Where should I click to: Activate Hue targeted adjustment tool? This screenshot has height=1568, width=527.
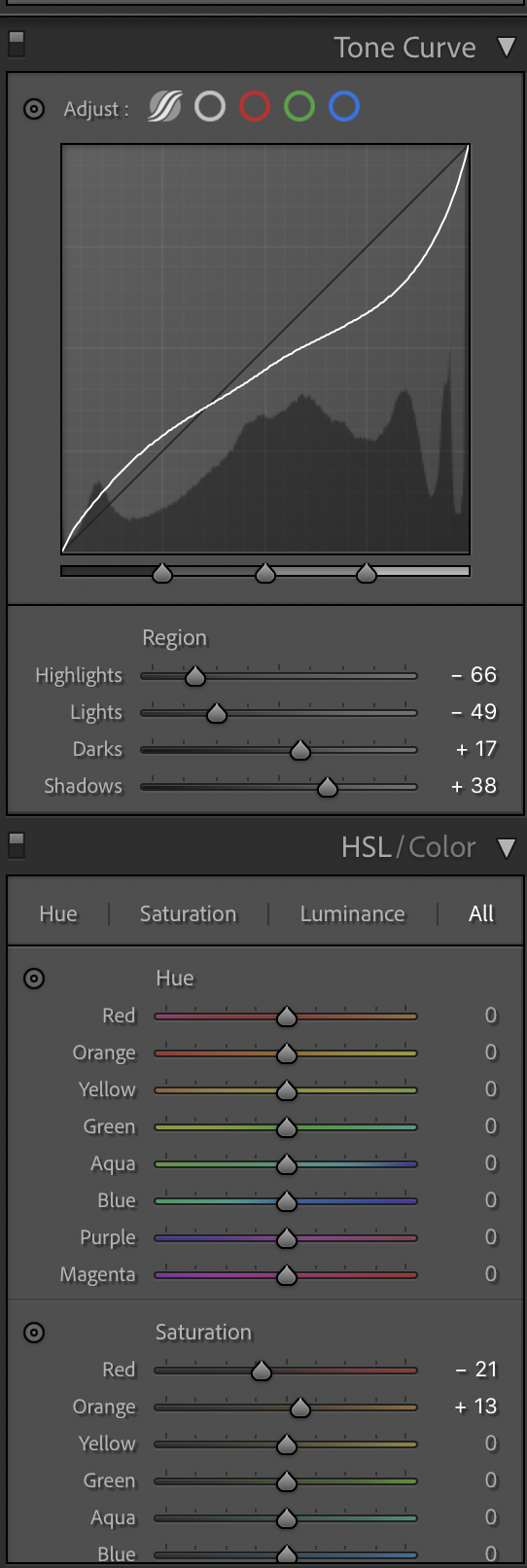34,979
